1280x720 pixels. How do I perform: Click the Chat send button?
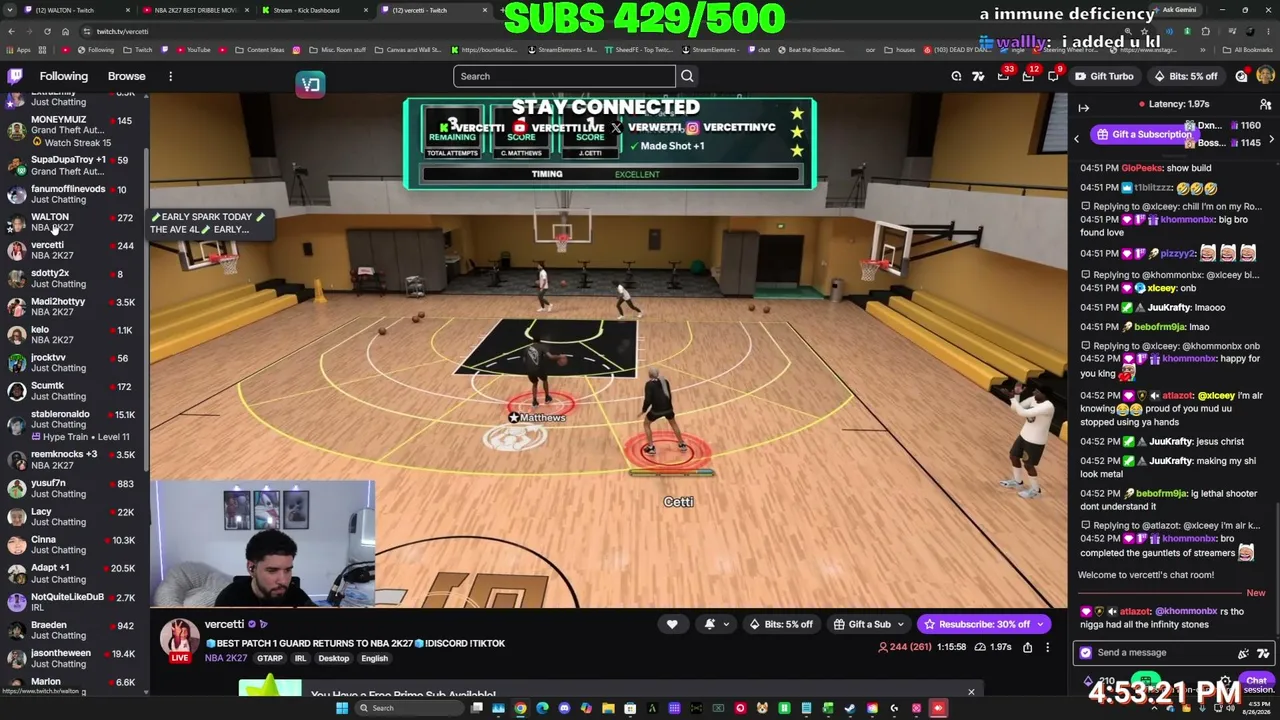tap(1256, 681)
